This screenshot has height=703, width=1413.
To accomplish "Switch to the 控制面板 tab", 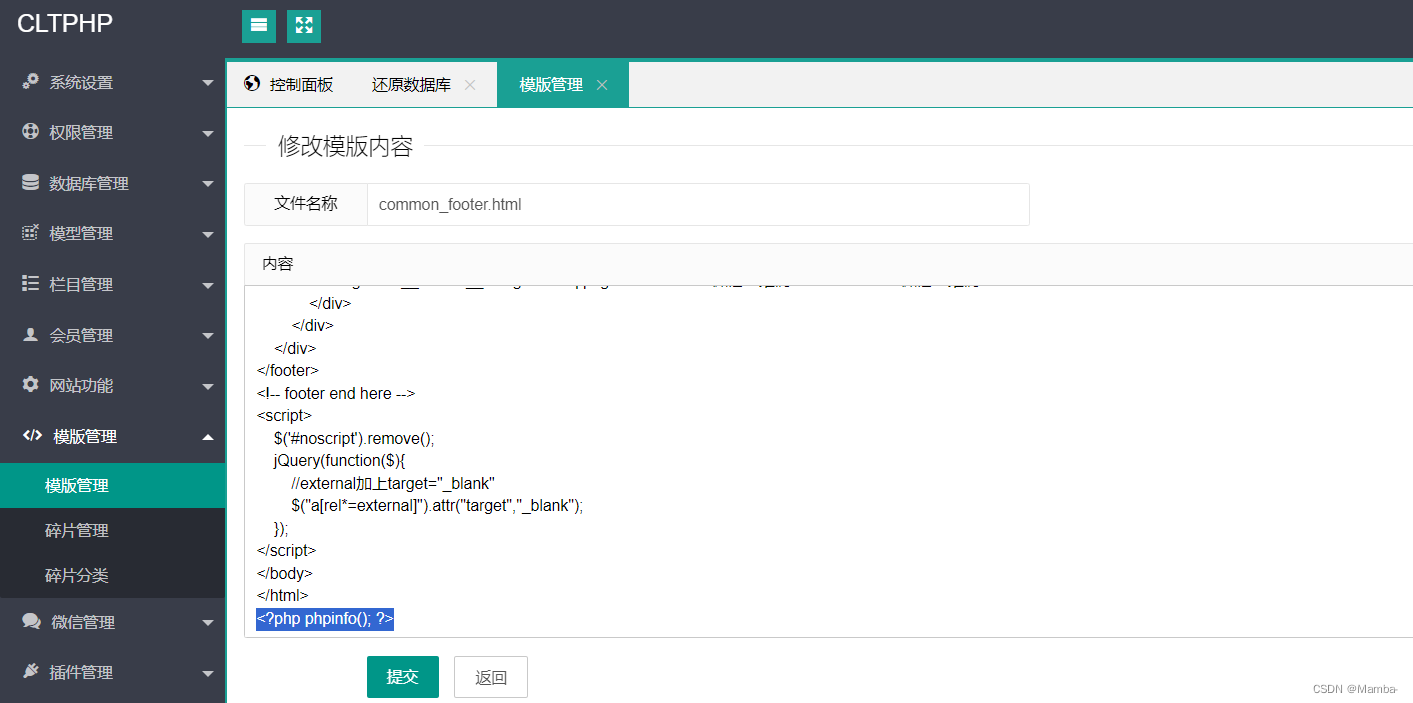I will [x=288, y=85].
